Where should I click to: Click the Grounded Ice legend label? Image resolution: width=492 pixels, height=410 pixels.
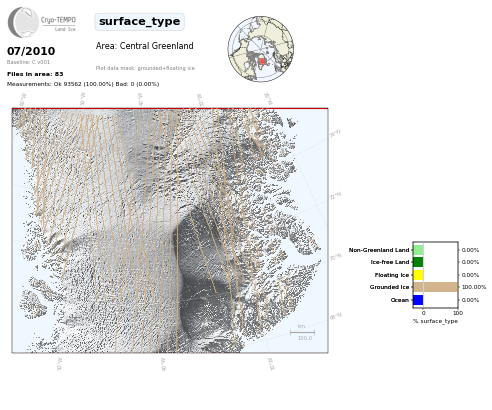point(389,287)
